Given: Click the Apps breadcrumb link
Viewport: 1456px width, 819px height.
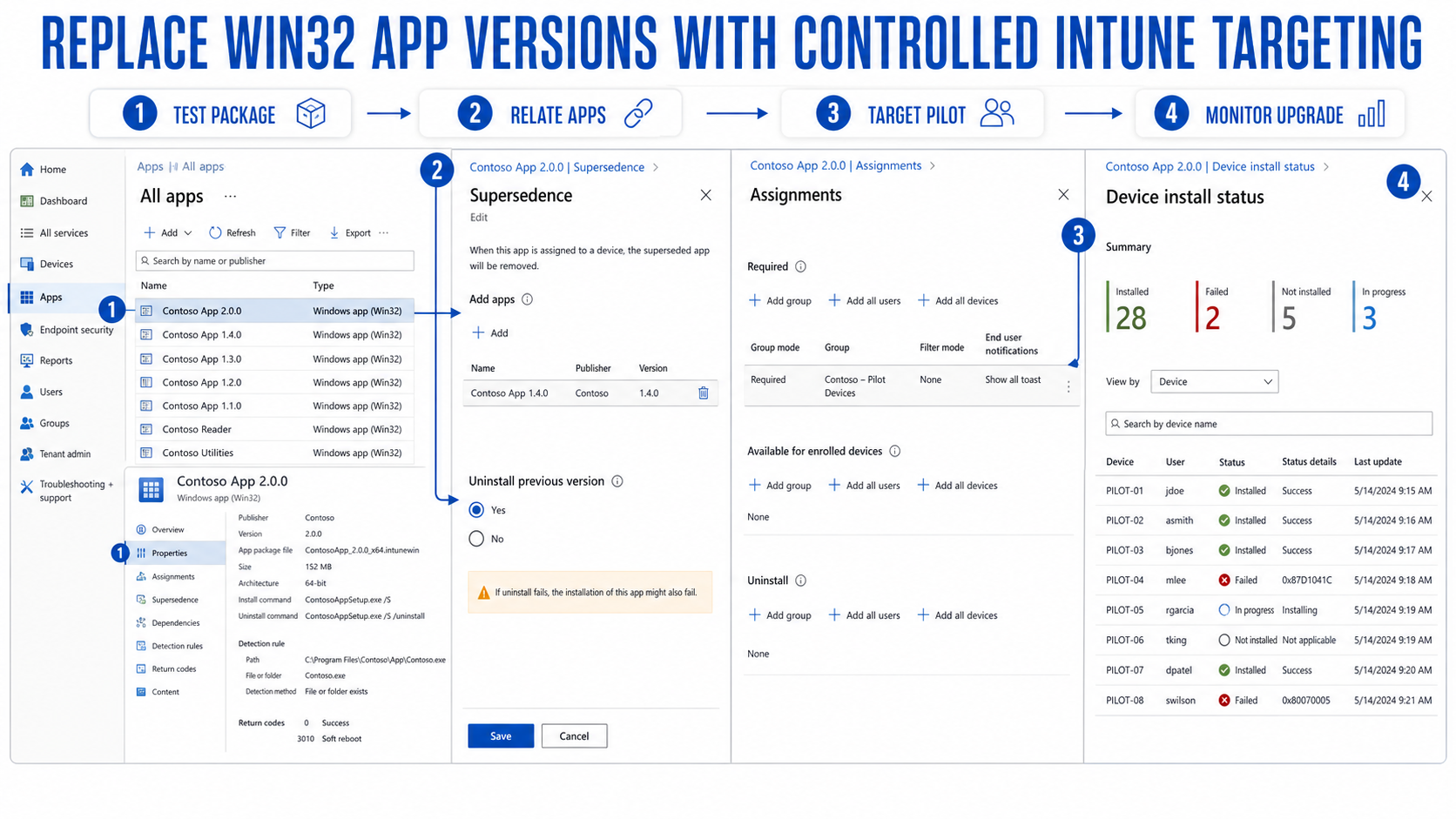Looking at the screenshot, I should 150,166.
